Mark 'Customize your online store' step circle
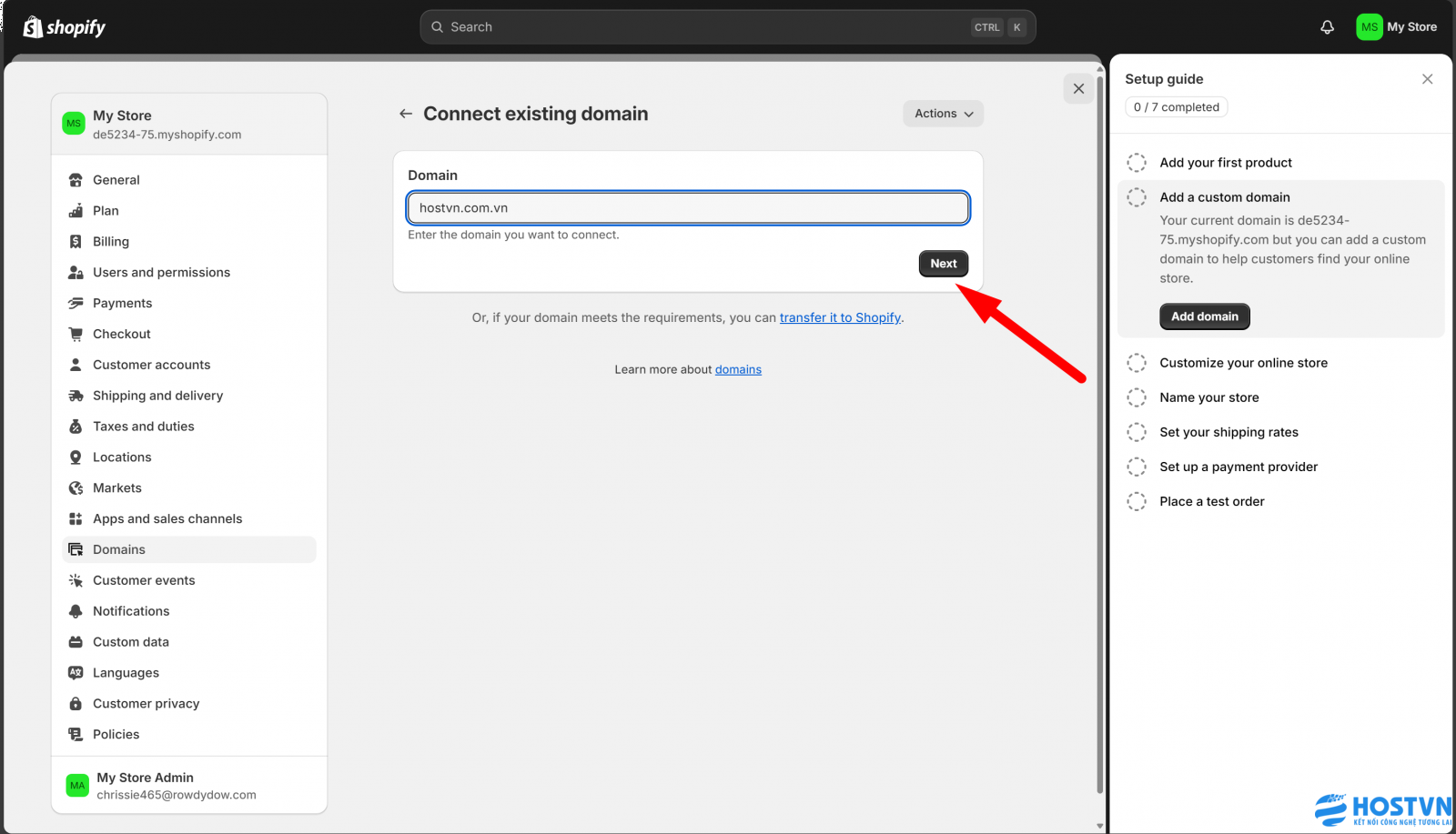 tap(1137, 363)
